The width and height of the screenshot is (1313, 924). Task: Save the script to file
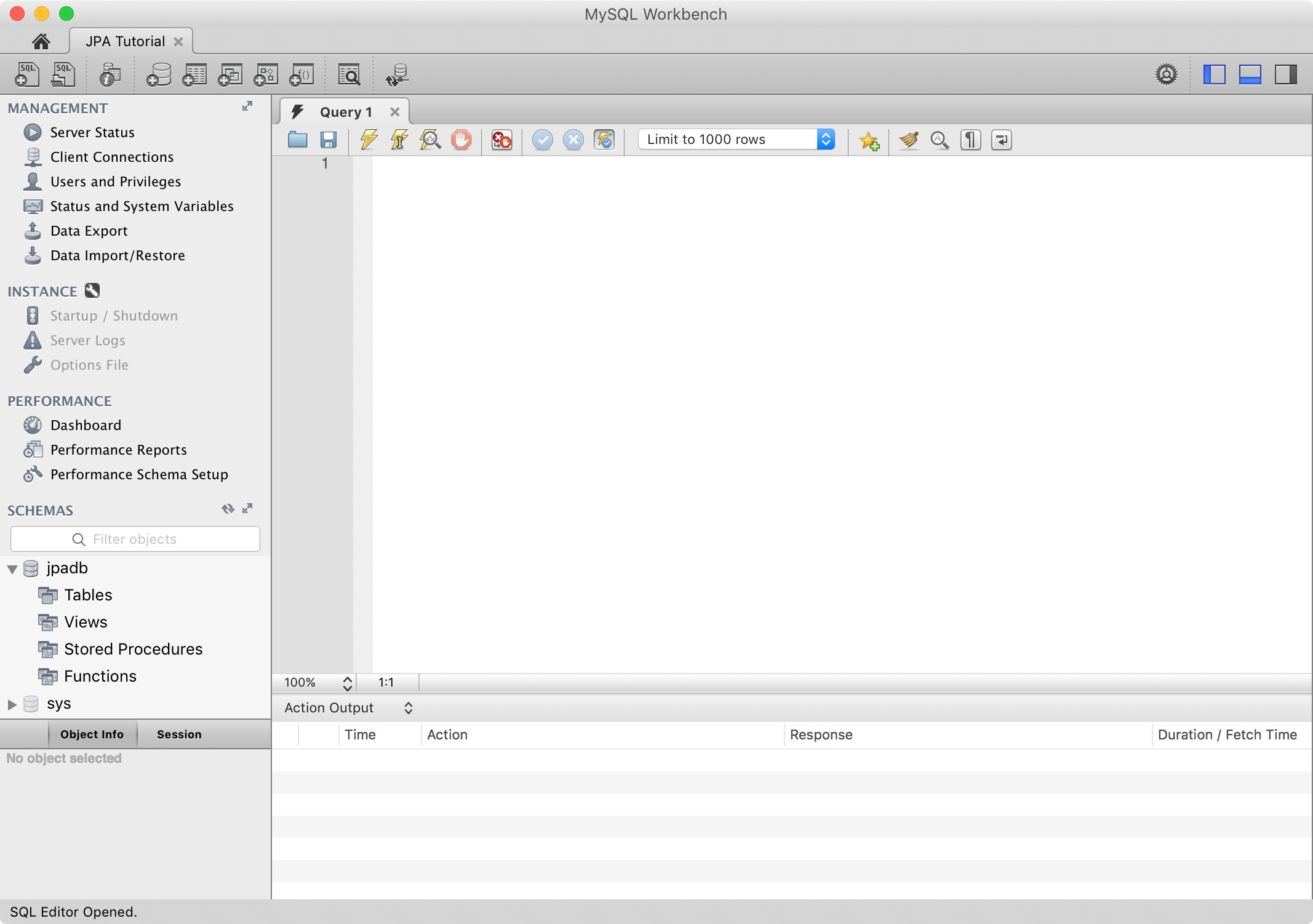pyautogui.click(x=329, y=140)
